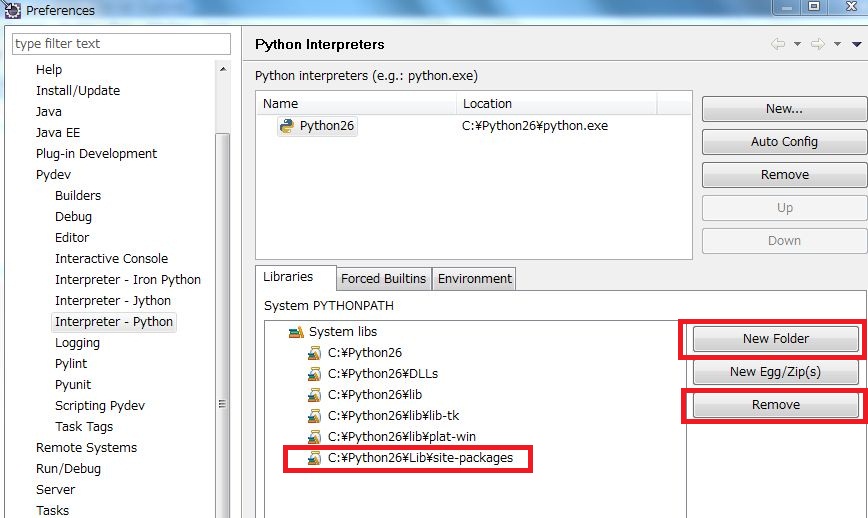The width and height of the screenshot is (868, 518).
Task: Select Run/Debug category
Action: click(x=68, y=469)
